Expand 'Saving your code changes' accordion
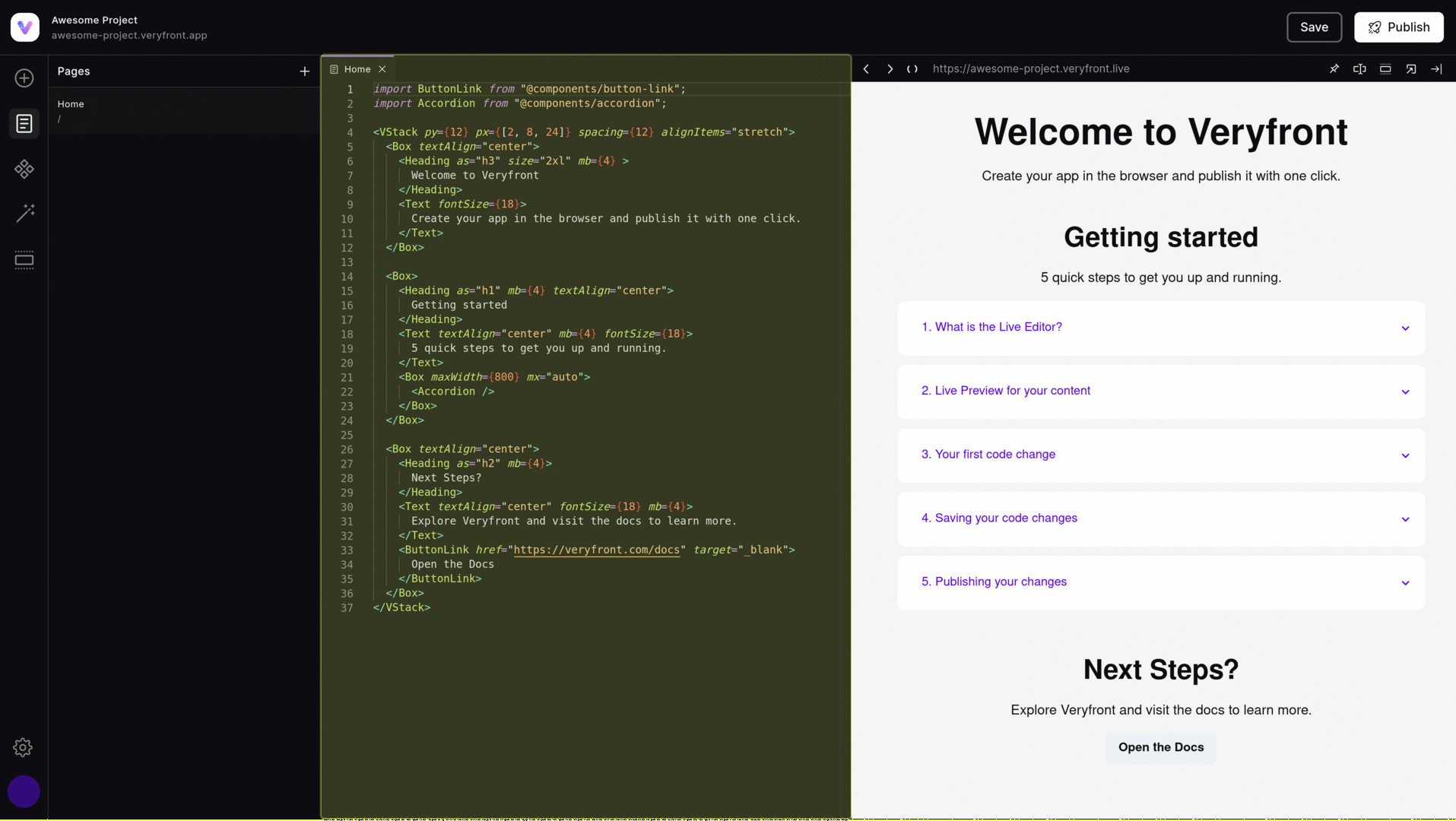The width and height of the screenshot is (1456, 821). [x=1161, y=519]
